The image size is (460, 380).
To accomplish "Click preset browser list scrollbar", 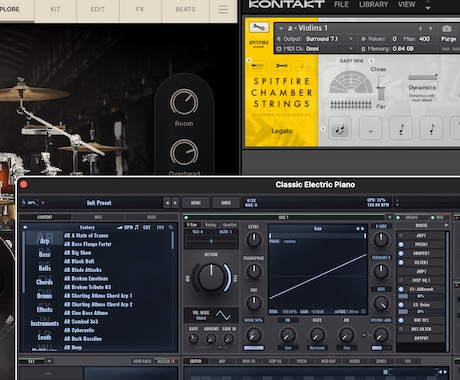I will click(172, 240).
